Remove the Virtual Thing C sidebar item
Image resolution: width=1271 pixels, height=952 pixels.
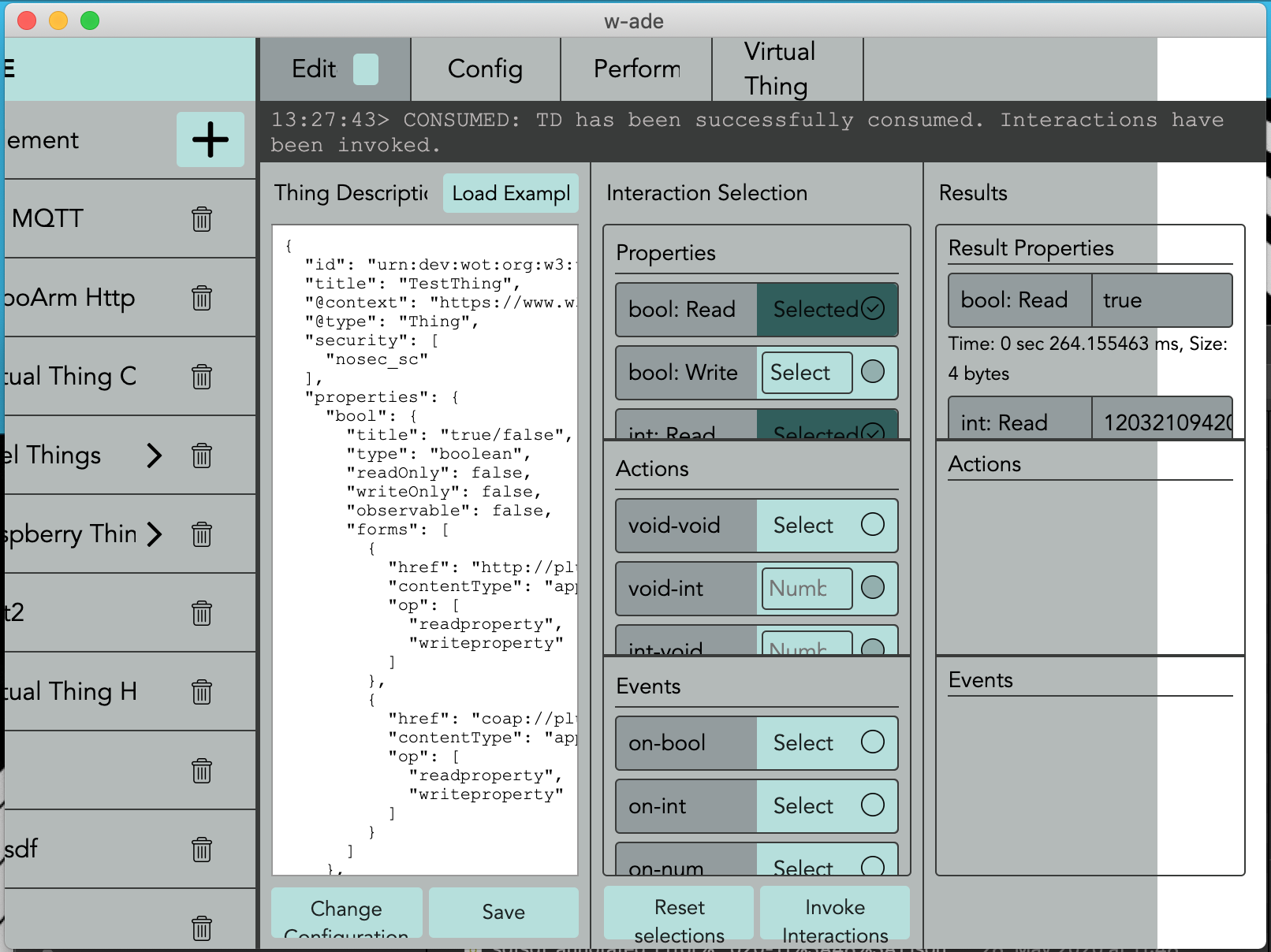(202, 376)
